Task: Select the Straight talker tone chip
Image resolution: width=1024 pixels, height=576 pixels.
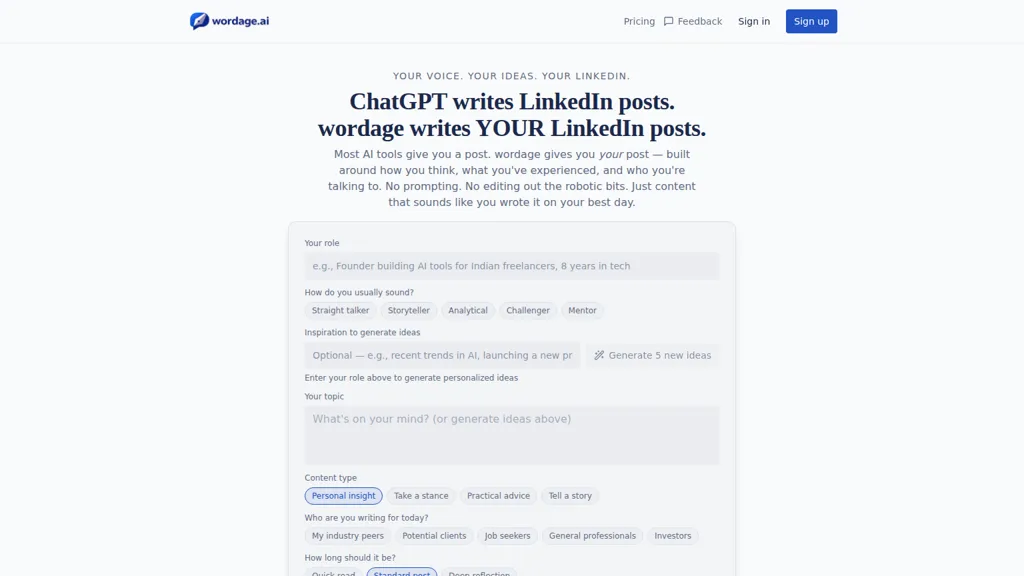Action: (340, 311)
